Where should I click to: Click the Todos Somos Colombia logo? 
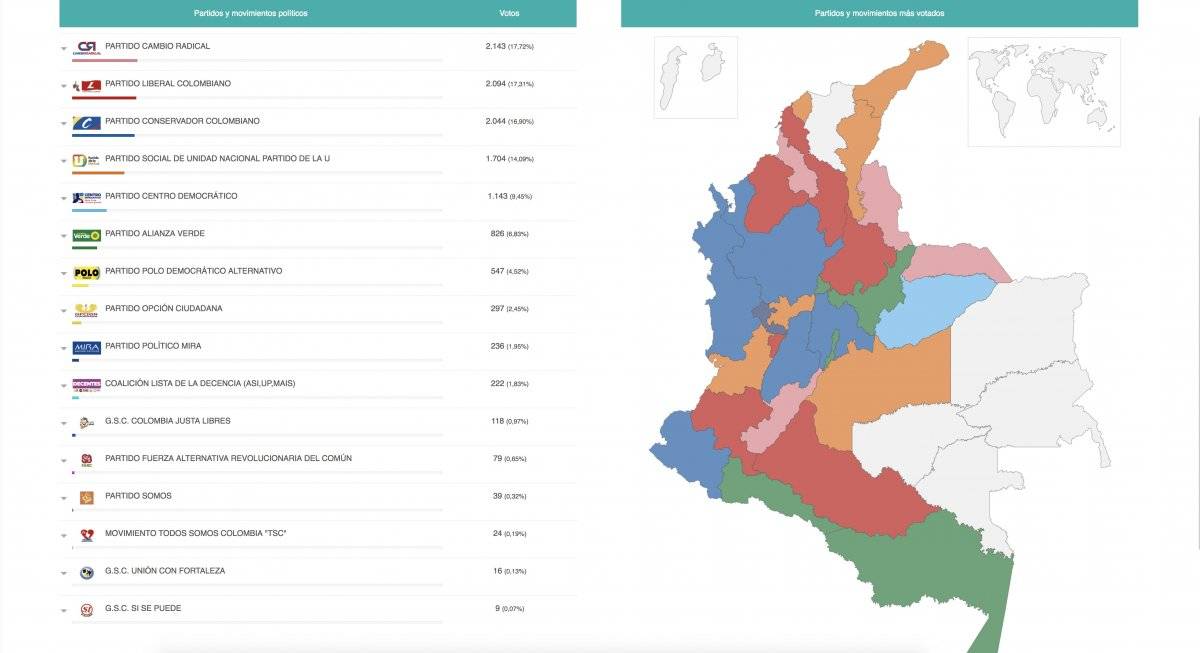87,535
